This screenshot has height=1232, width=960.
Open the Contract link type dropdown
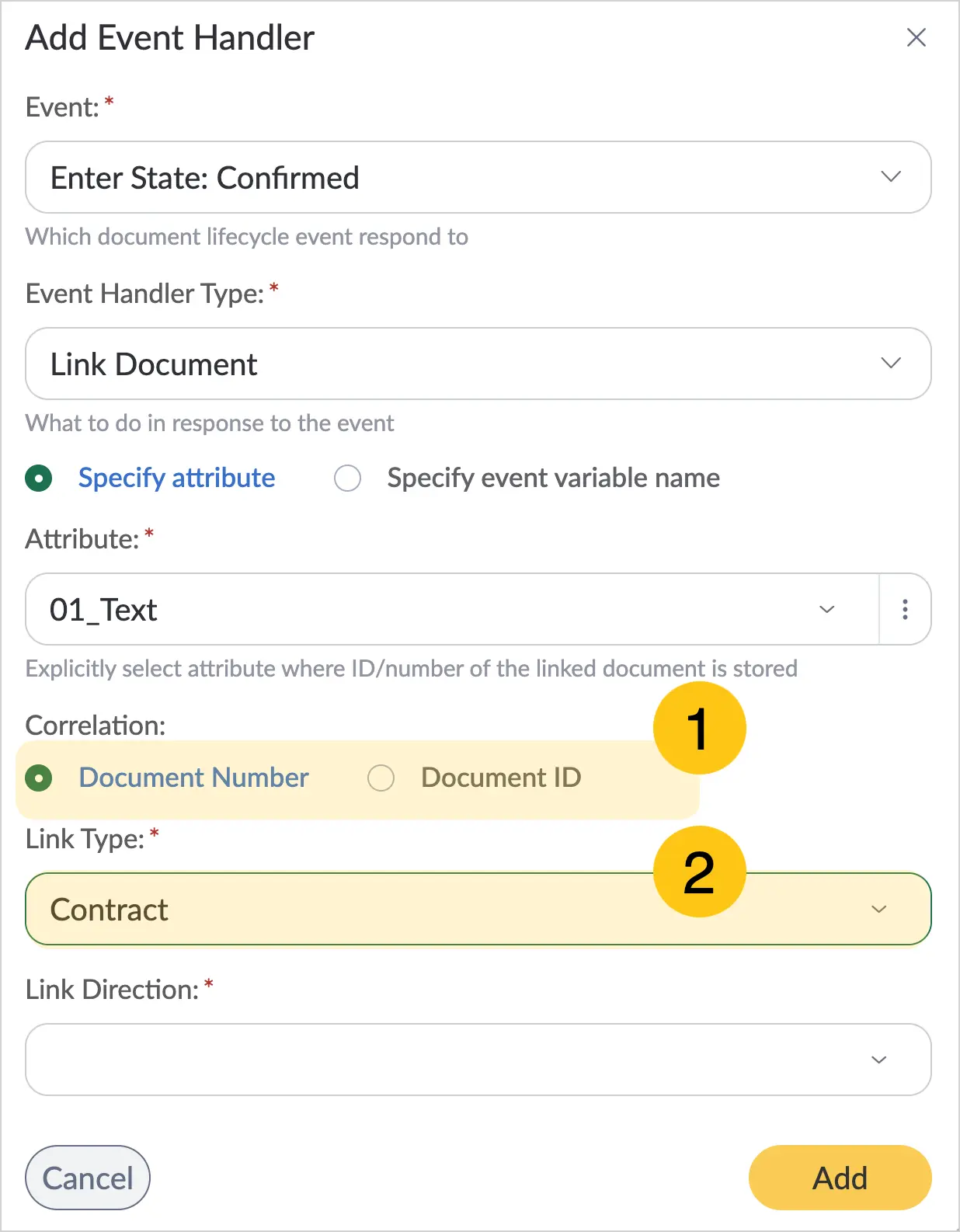pyautogui.click(x=478, y=909)
